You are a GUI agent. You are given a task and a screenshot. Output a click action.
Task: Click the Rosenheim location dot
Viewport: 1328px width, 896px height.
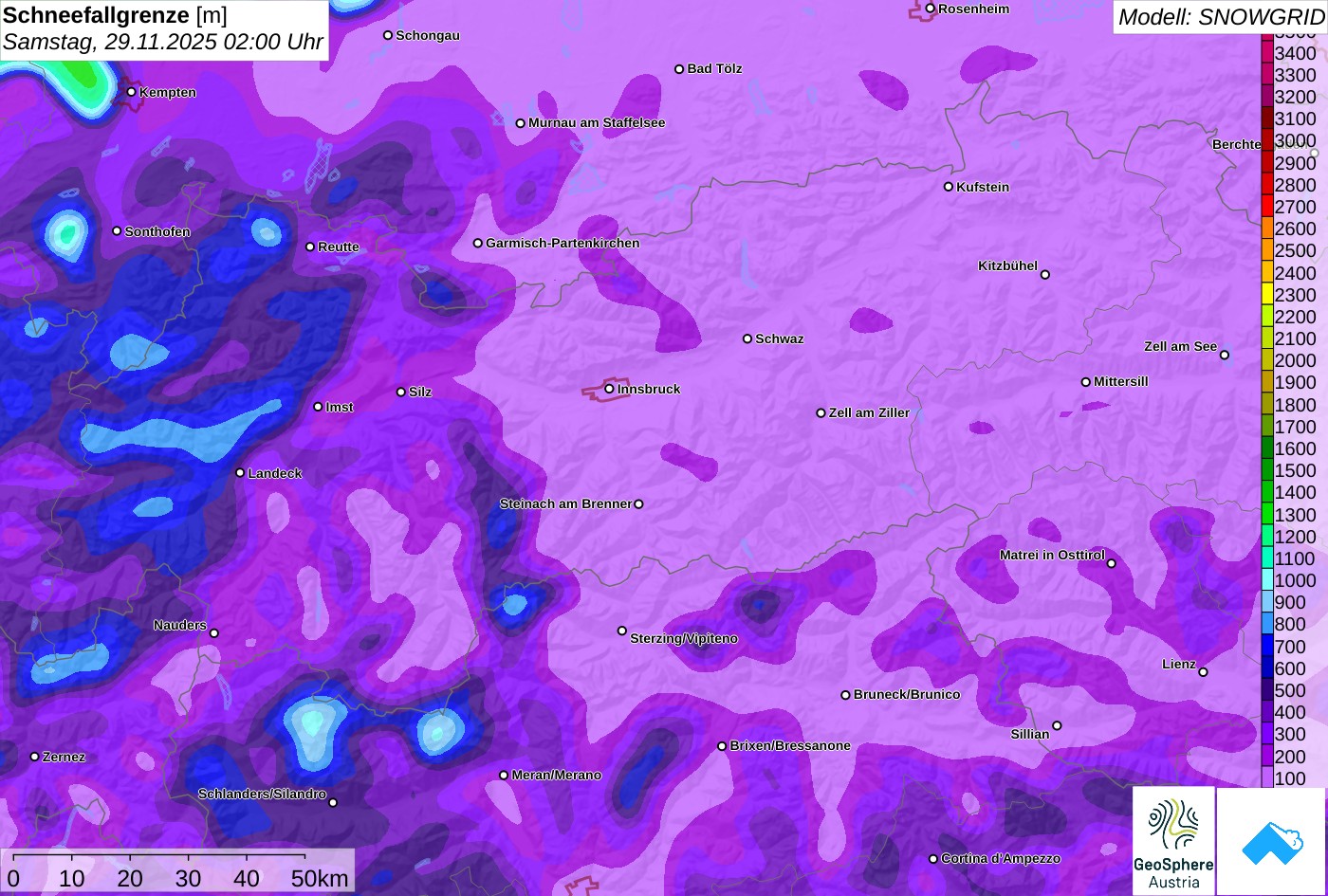[930, 9]
